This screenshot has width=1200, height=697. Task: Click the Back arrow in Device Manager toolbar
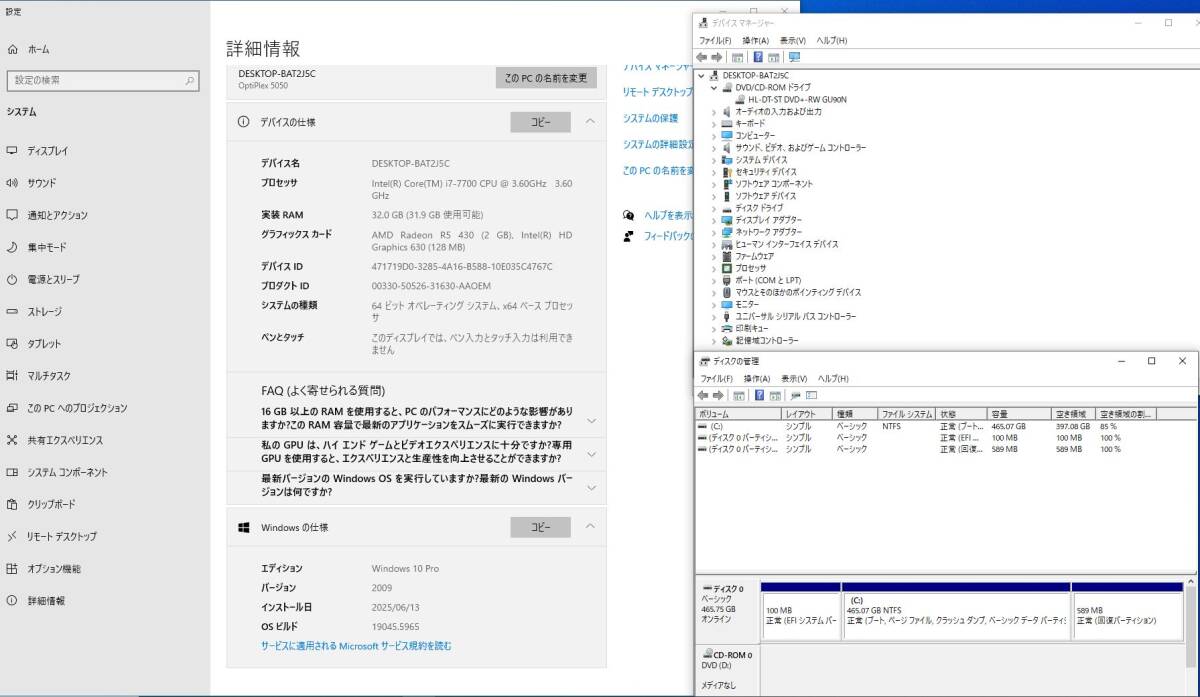pos(703,57)
